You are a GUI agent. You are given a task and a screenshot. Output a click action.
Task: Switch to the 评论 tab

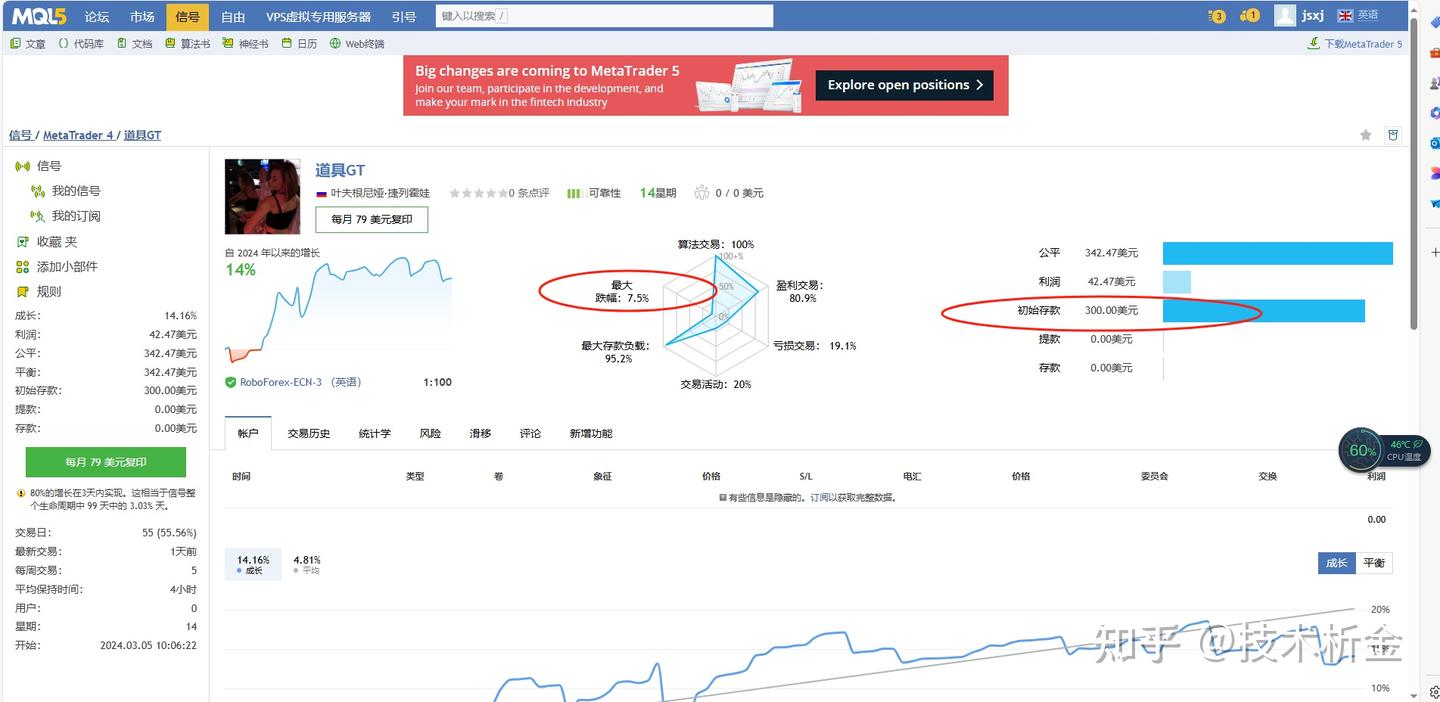click(530, 433)
